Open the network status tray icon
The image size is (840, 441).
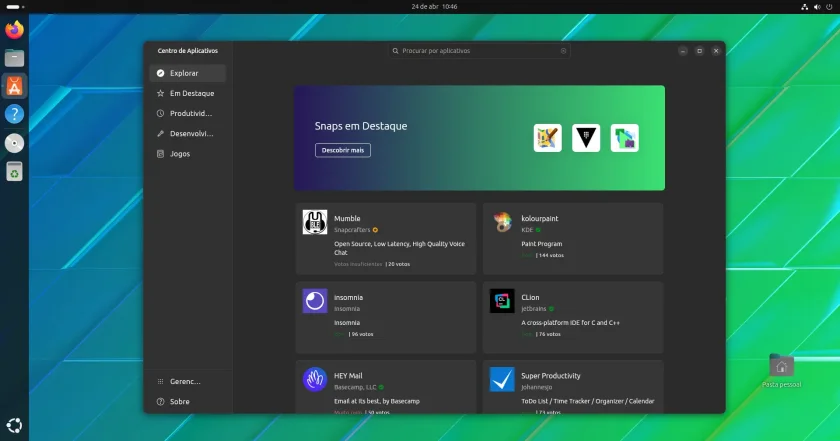pyautogui.click(x=805, y=7)
